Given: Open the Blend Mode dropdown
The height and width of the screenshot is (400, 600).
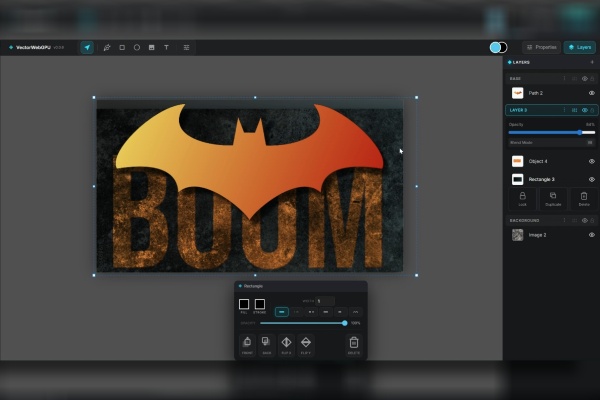Looking at the screenshot, I should tap(552, 142).
